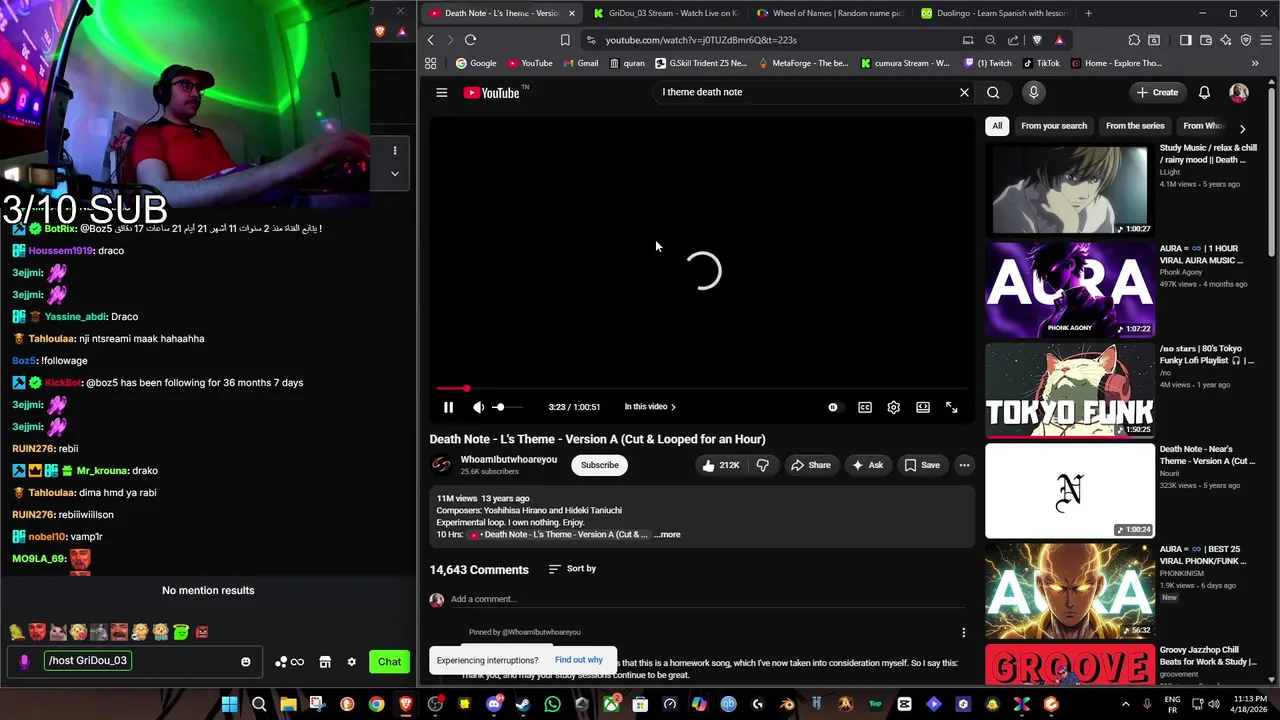
Task: Run the YouTube search with the magnifier button
Action: pyautogui.click(x=993, y=92)
